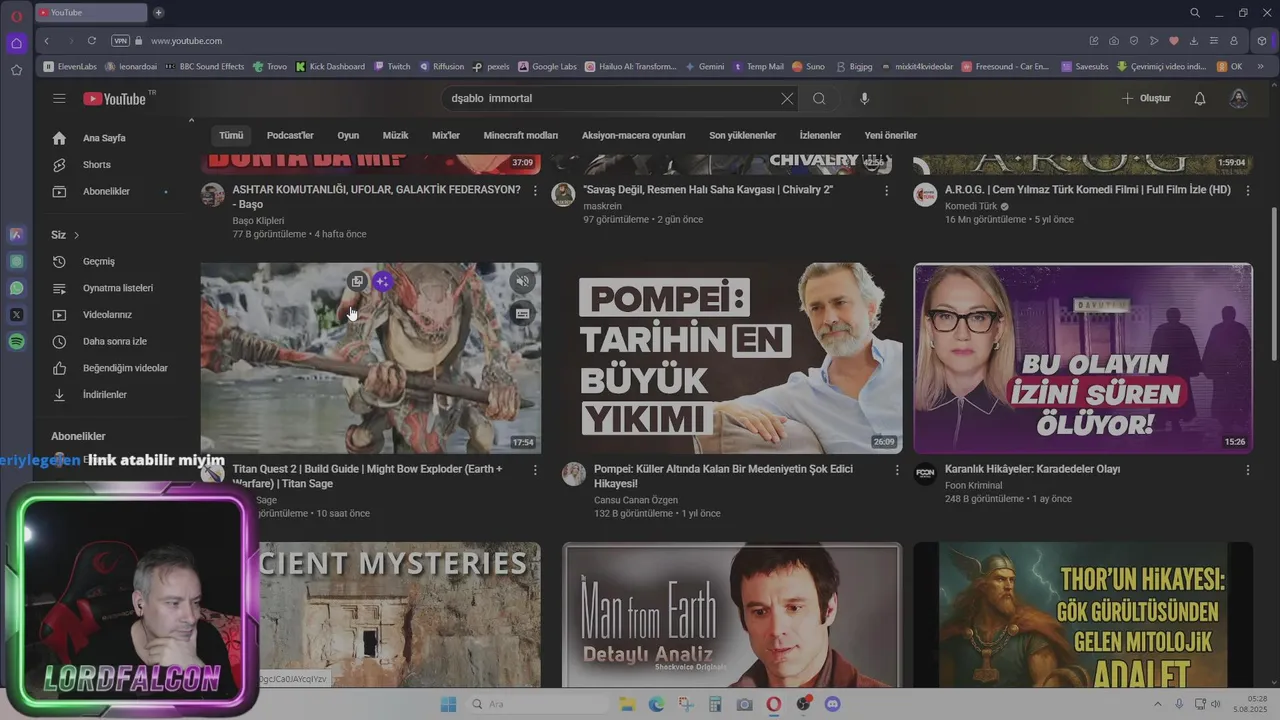Screen dimensions: 1280x720
Task: Open the notifications bell
Action: 1200,98
